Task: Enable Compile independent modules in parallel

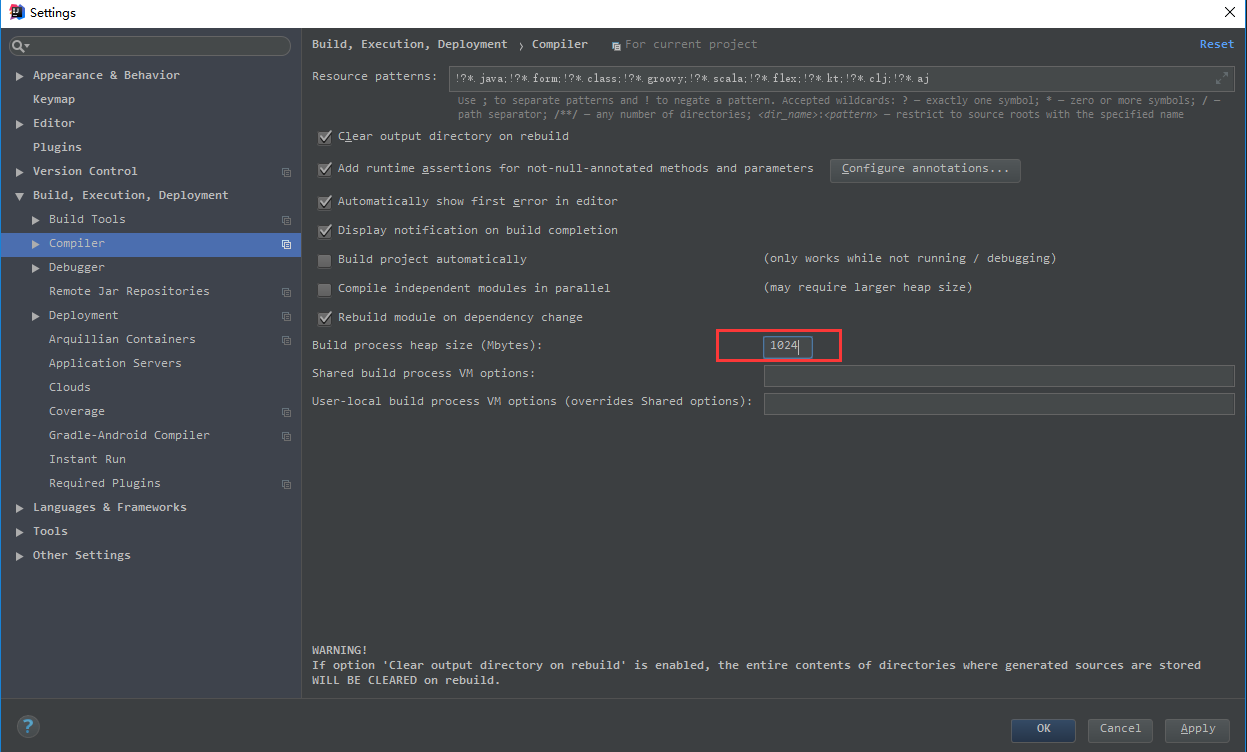Action: tap(324, 289)
